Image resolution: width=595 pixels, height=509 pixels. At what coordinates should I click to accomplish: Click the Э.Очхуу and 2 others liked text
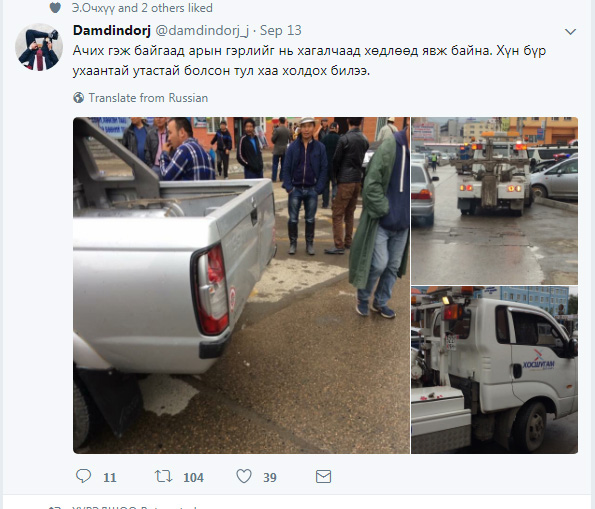pos(142,8)
